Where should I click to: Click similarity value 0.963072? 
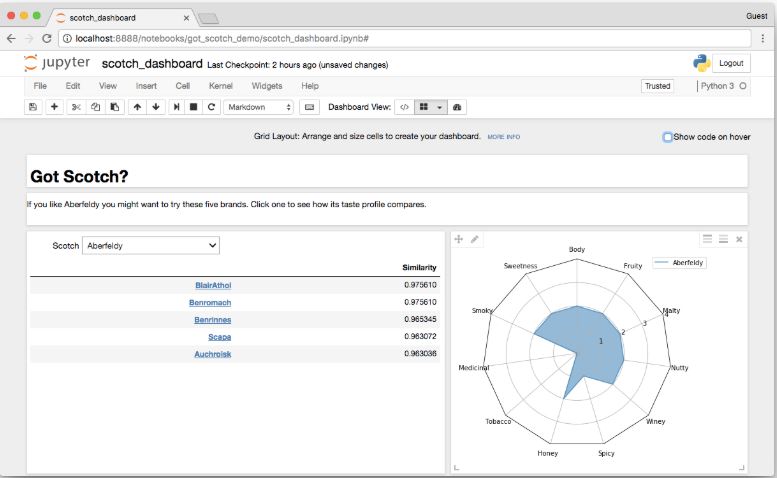pyautogui.click(x=420, y=336)
